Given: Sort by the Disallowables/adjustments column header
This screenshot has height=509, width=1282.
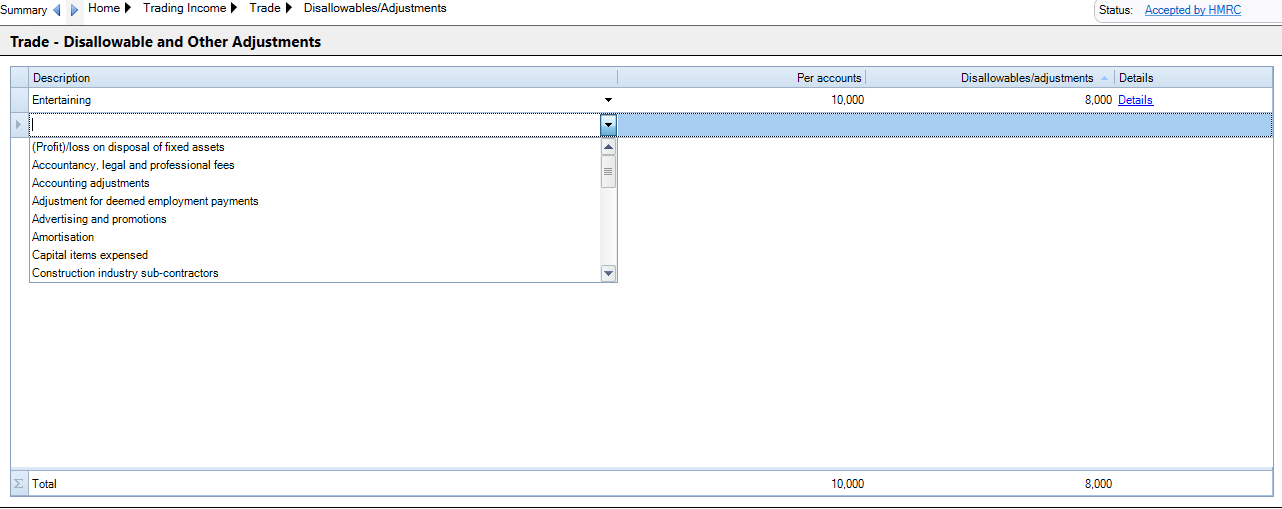Looking at the screenshot, I should coord(990,78).
